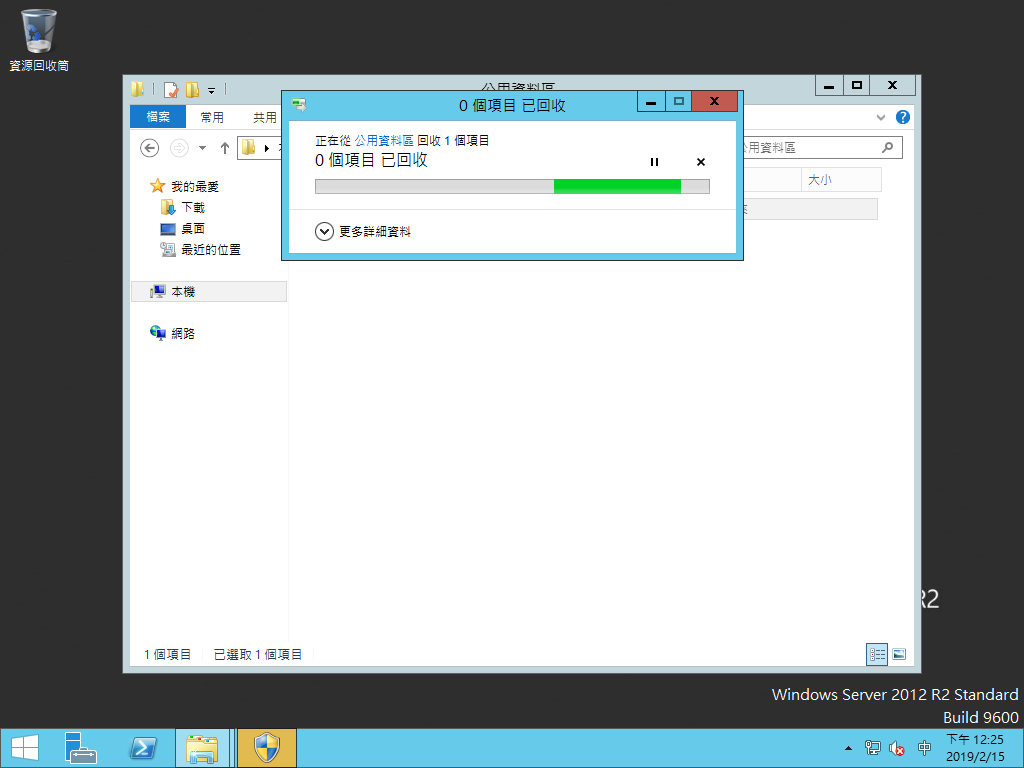Image resolution: width=1024 pixels, height=768 pixels.
Task: Open the Start button
Action: [x=25, y=748]
